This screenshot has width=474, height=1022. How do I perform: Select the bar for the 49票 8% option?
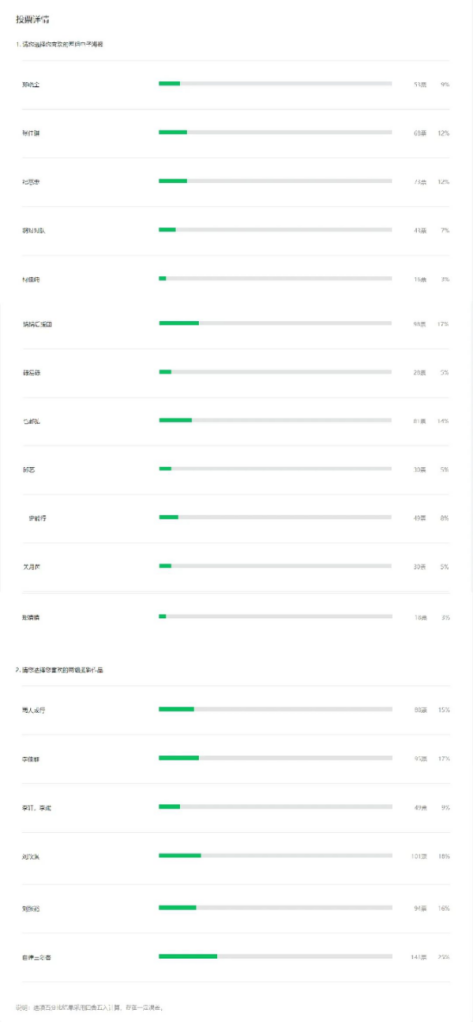pyautogui.click(x=275, y=518)
